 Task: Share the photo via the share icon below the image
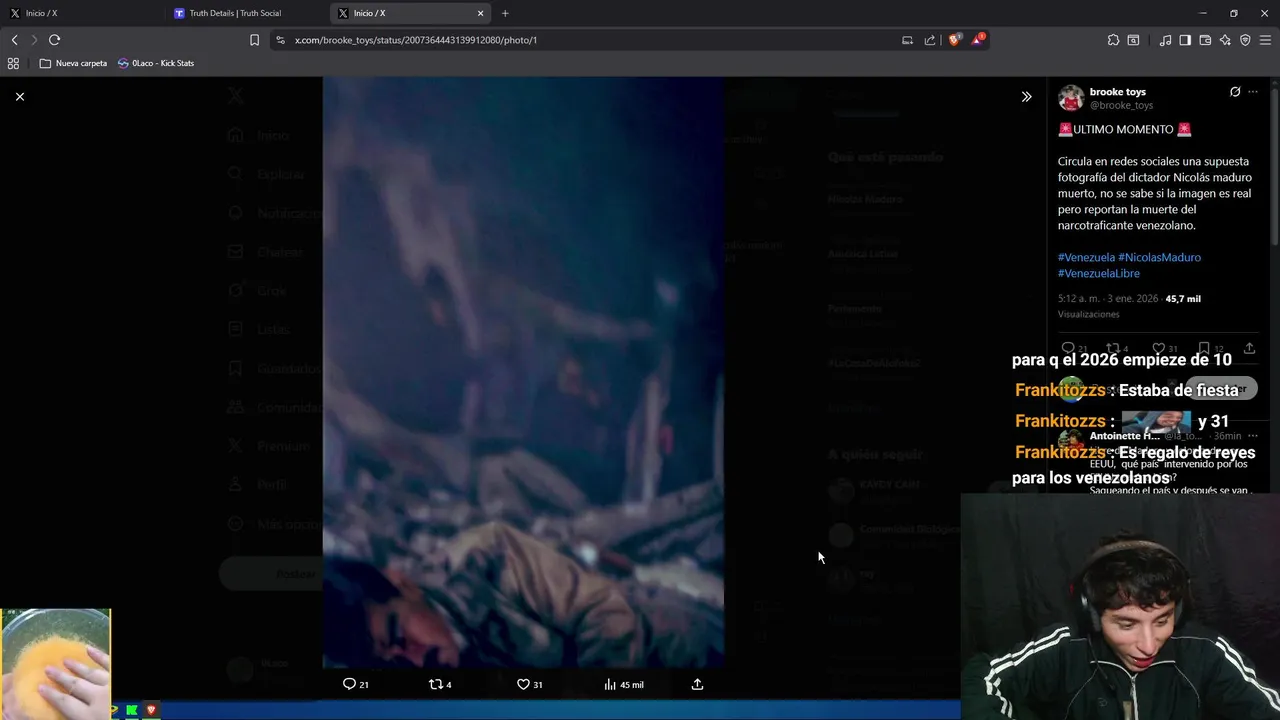click(697, 684)
